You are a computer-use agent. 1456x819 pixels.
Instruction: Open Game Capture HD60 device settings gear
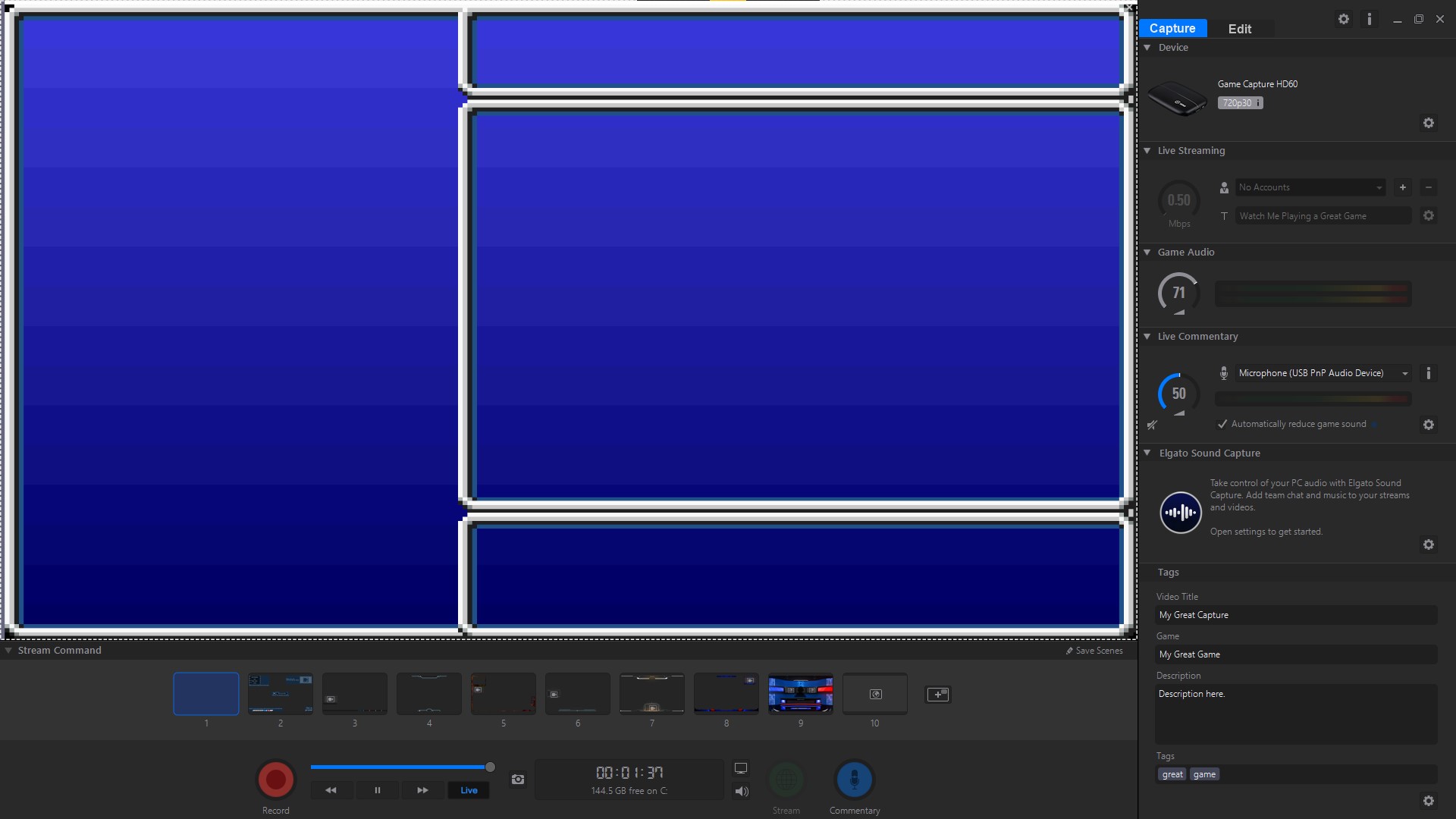pyautogui.click(x=1428, y=122)
